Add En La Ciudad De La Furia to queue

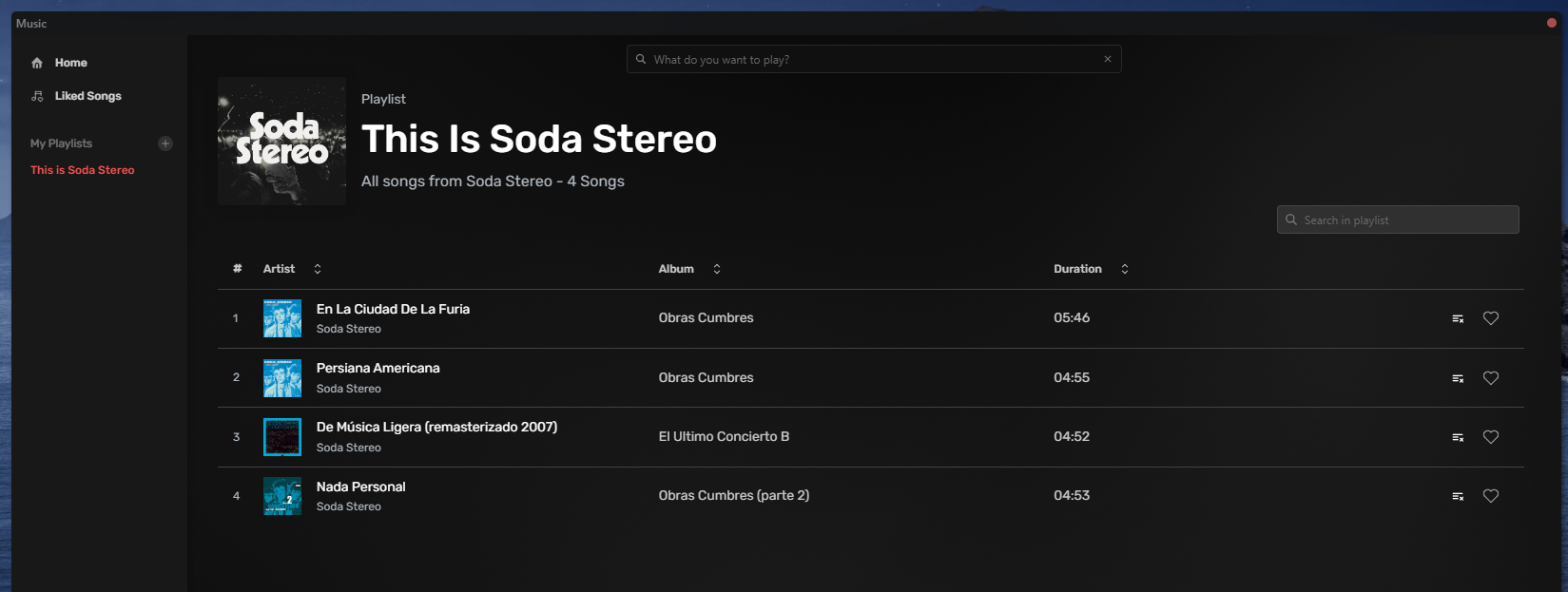(1457, 318)
